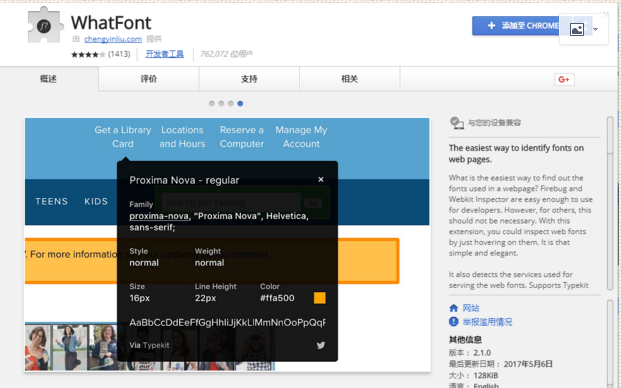Screen dimensions: 621x388
Task: Open the 开发者工具 category link
Action: tap(164, 54)
